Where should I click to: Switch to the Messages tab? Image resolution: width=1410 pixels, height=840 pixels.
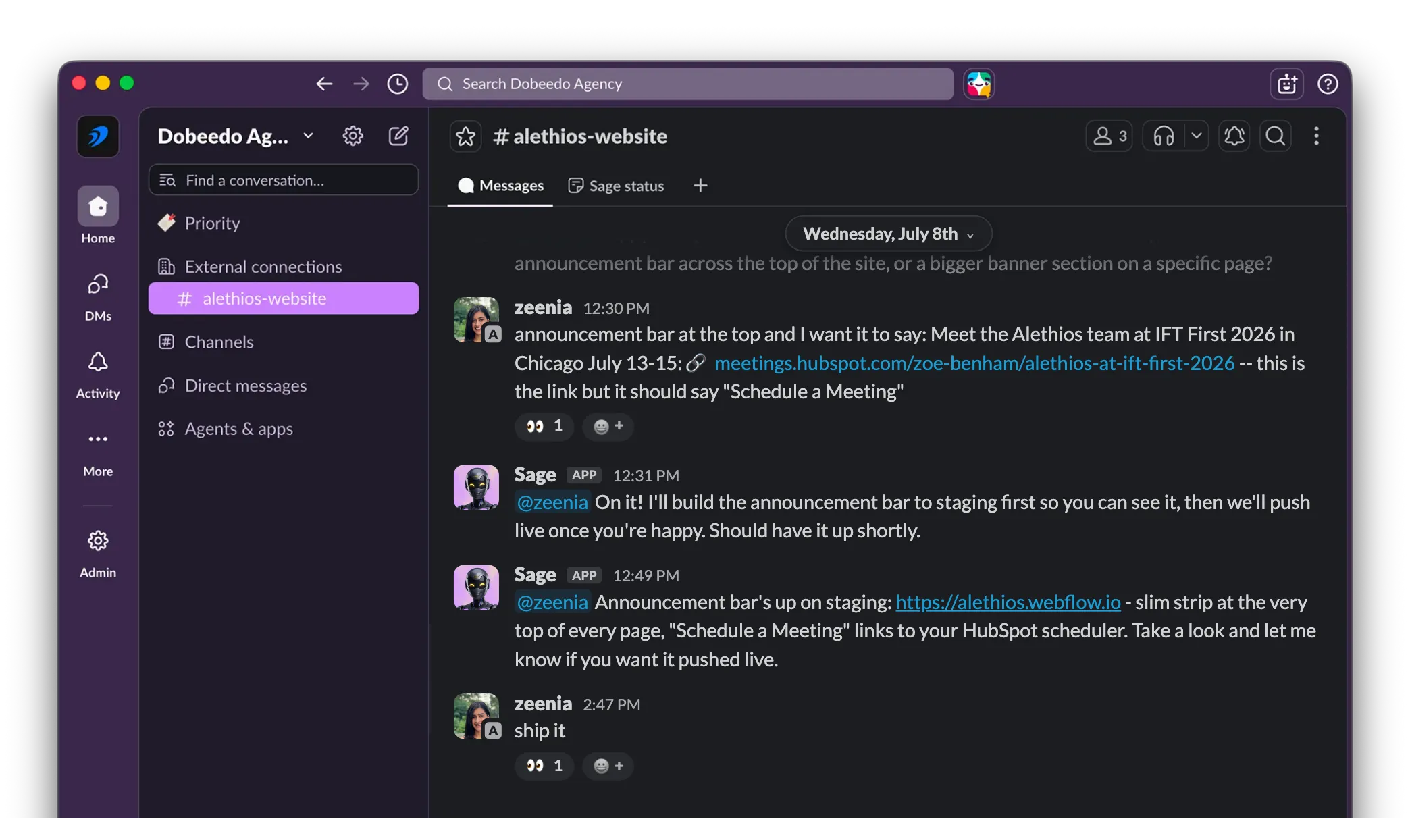tap(500, 186)
